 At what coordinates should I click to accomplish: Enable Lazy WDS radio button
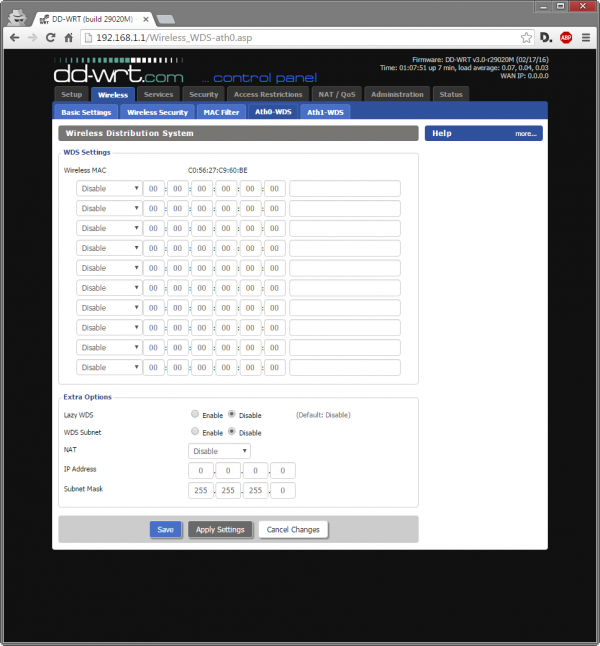pyautogui.click(x=195, y=414)
